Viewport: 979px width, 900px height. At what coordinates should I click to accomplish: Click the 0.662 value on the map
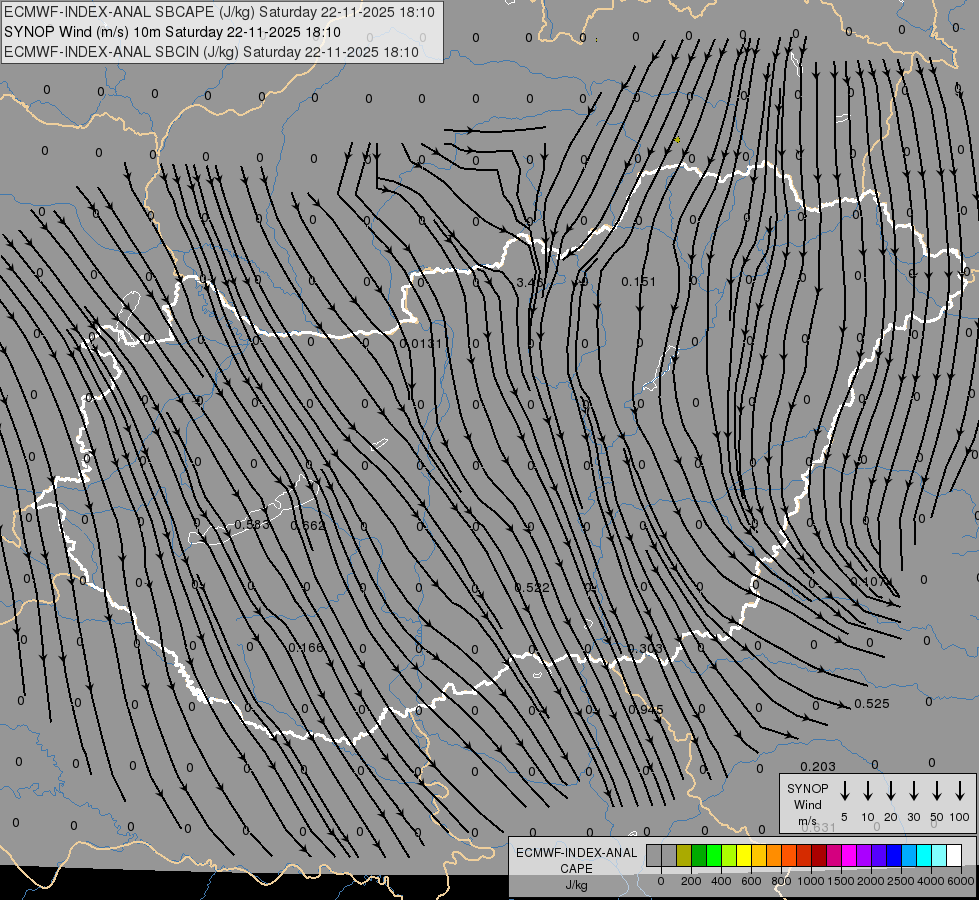tap(308, 525)
